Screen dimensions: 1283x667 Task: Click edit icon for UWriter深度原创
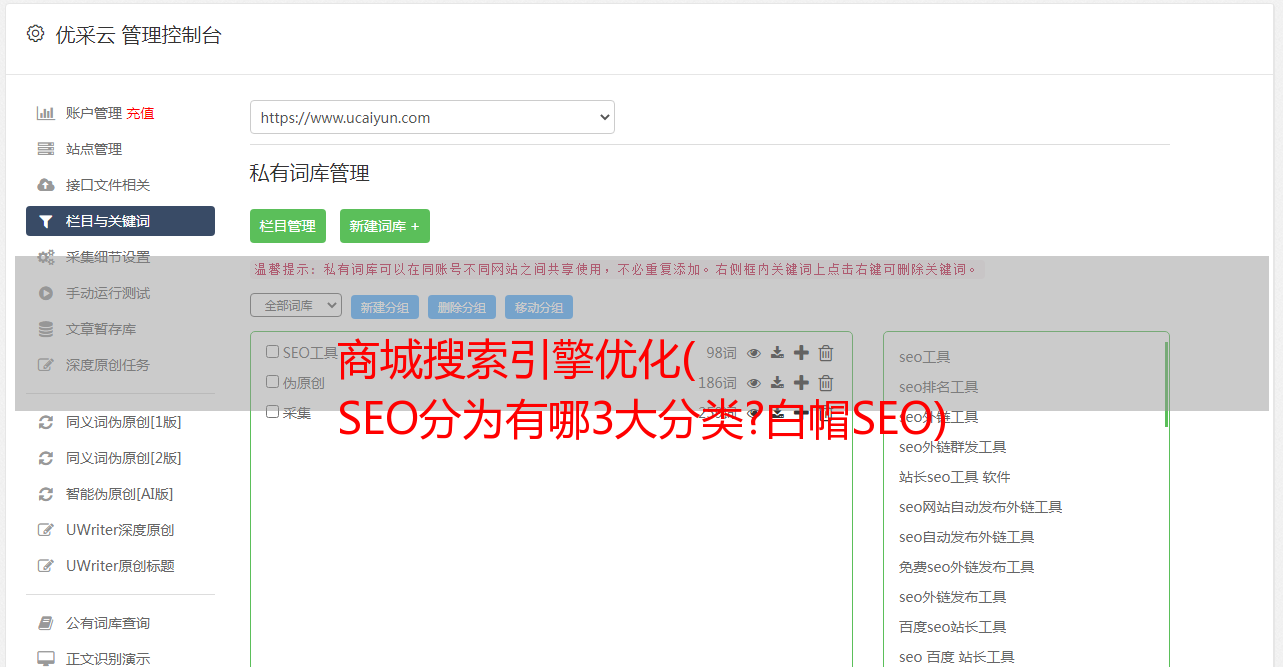[x=46, y=530]
